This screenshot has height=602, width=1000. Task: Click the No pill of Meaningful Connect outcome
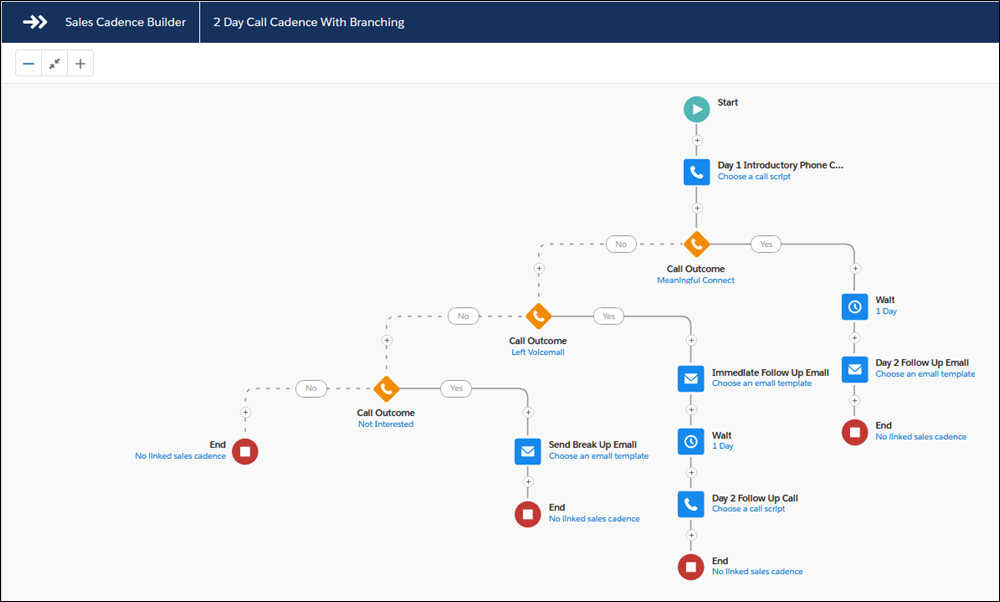[621, 244]
